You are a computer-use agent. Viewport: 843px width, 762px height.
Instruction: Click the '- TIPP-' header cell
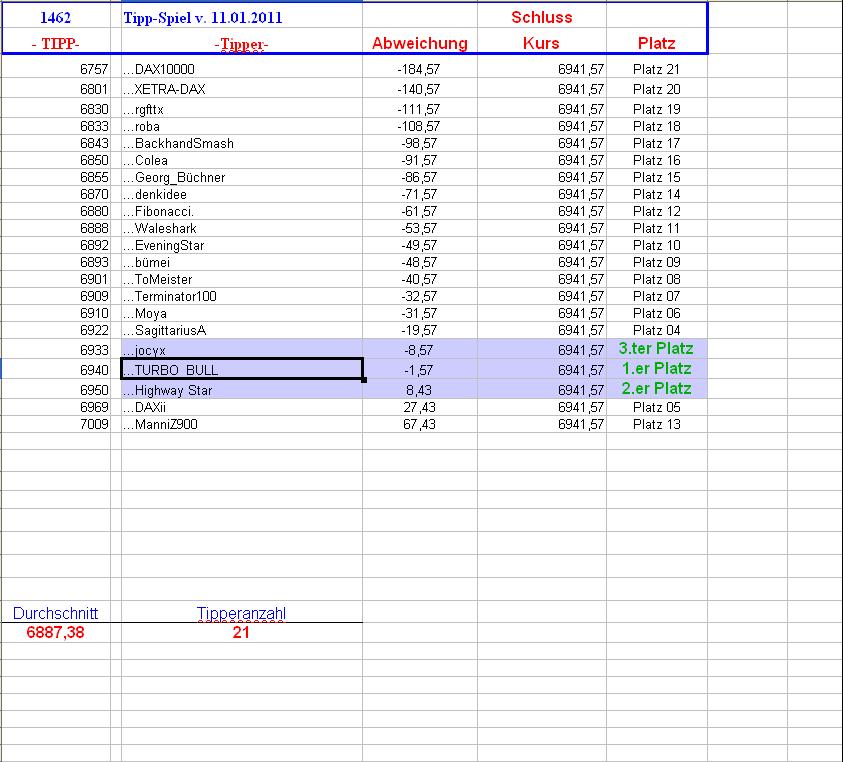[x=55, y=43]
